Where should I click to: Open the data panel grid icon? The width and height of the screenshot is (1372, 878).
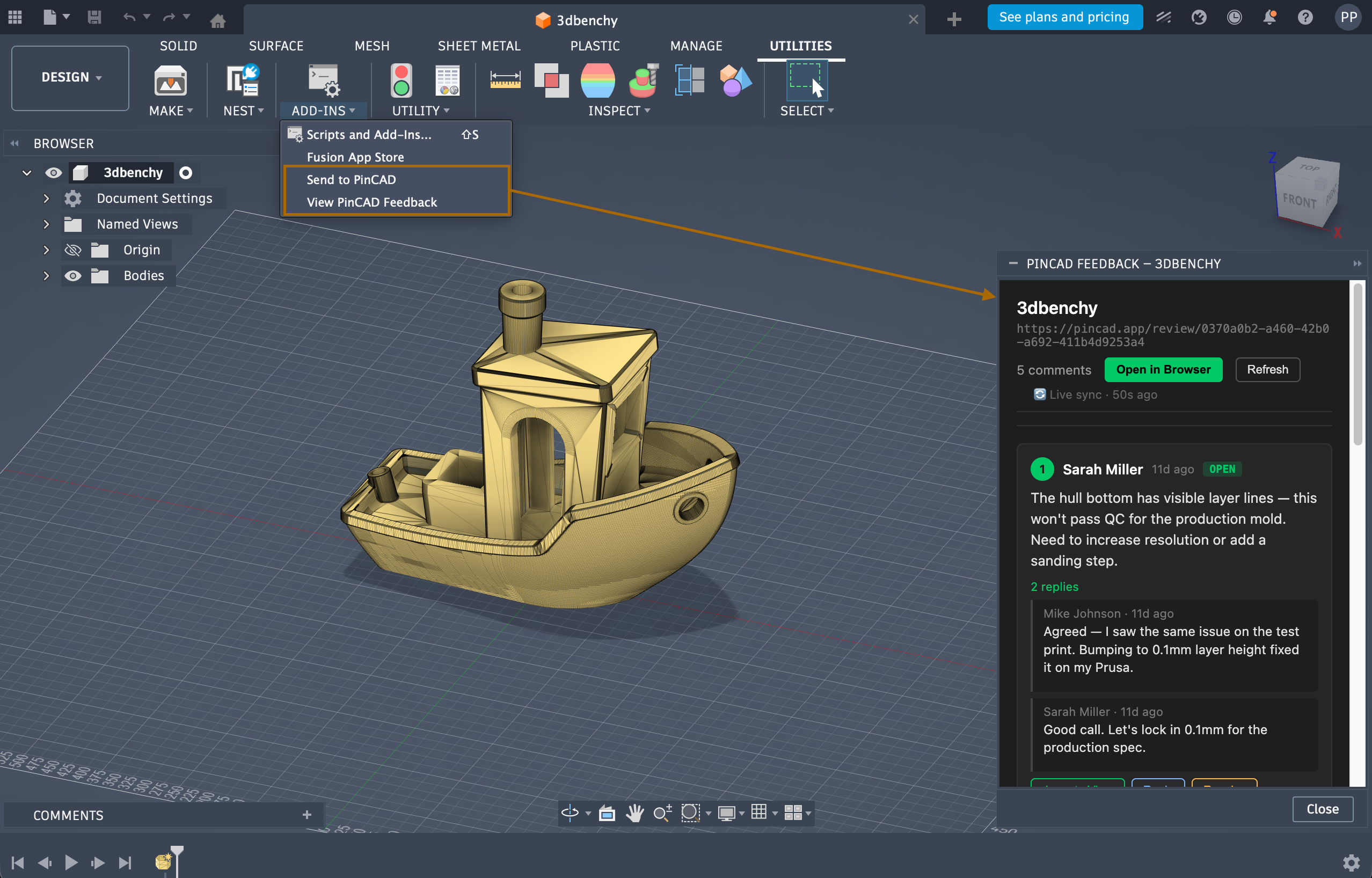pyautogui.click(x=16, y=18)
